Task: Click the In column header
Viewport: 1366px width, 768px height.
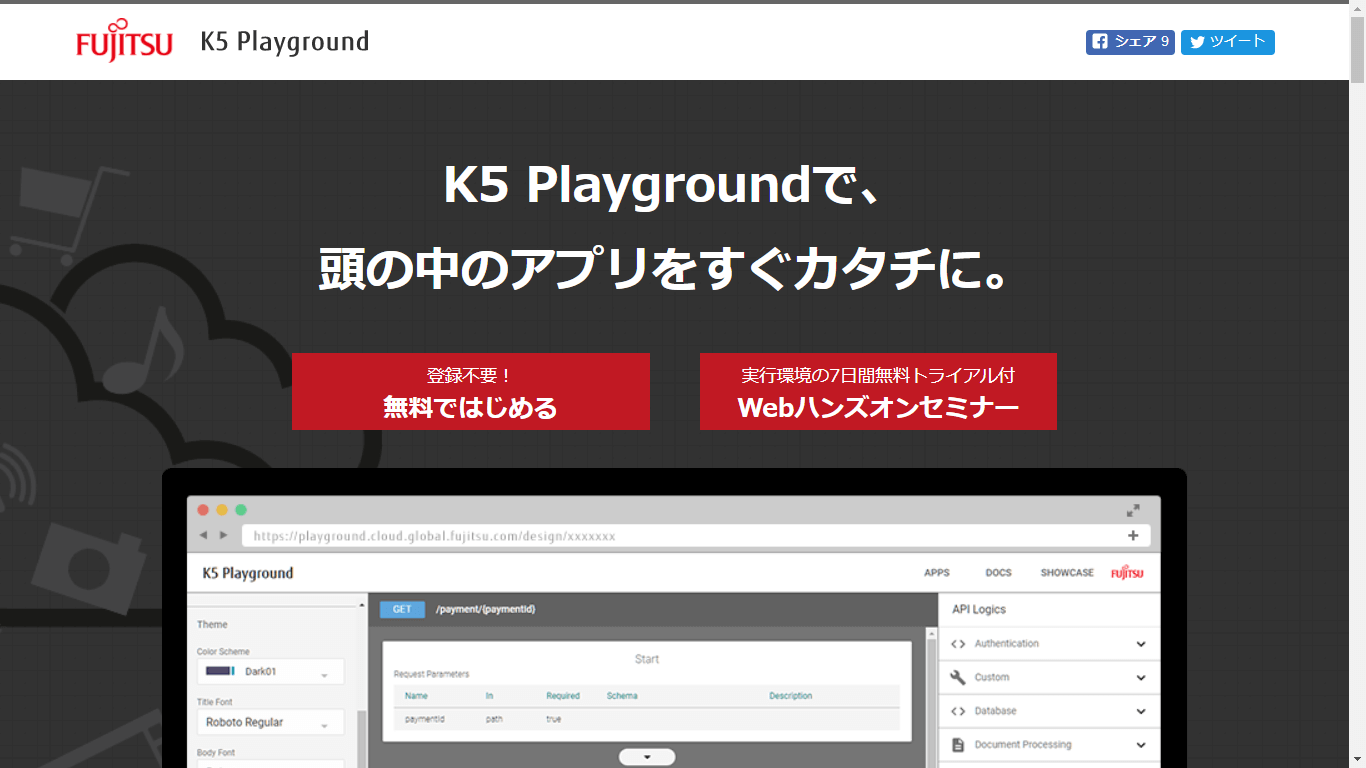Action: (x=489, y=696)
